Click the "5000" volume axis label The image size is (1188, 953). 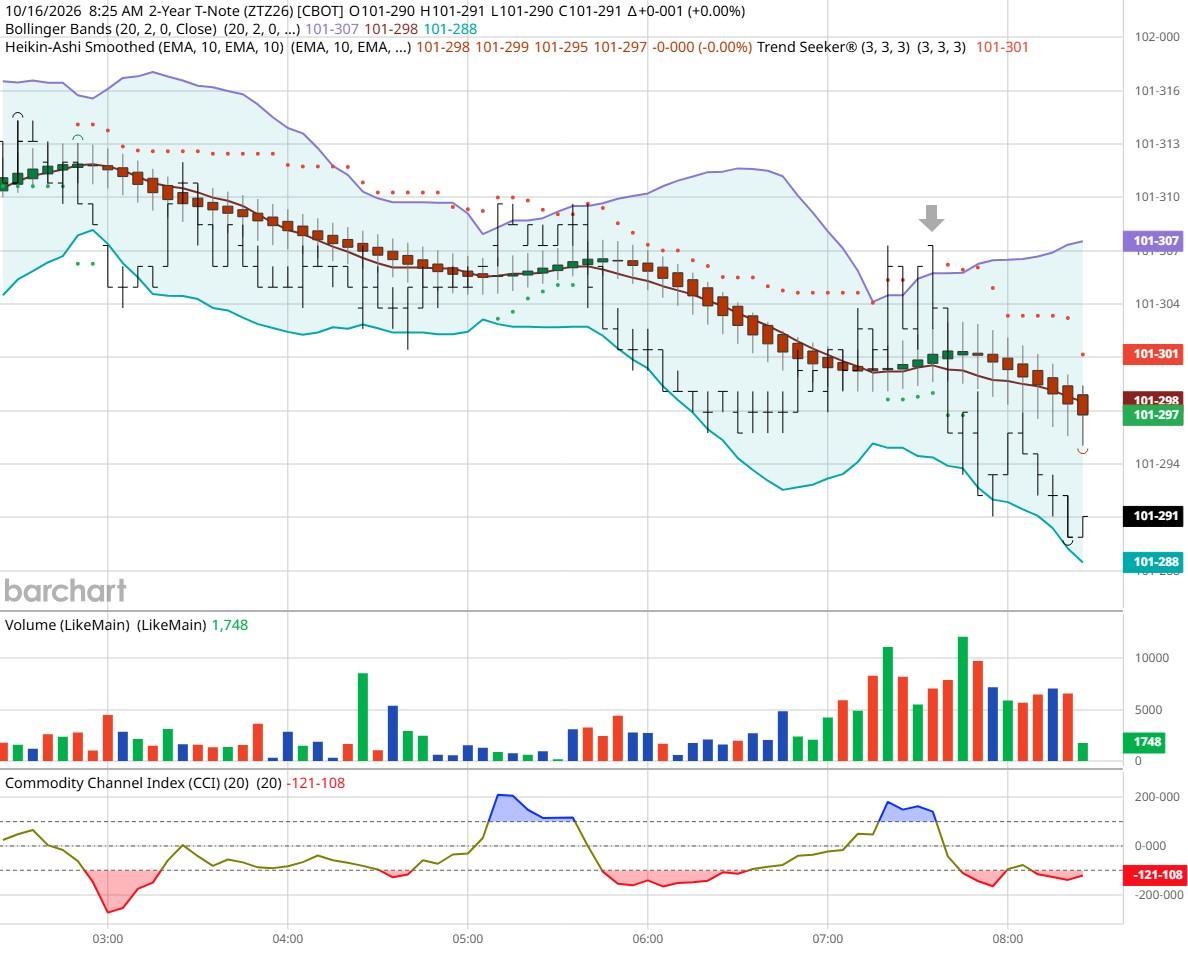pyautogui.click(x=1149, y=710)
